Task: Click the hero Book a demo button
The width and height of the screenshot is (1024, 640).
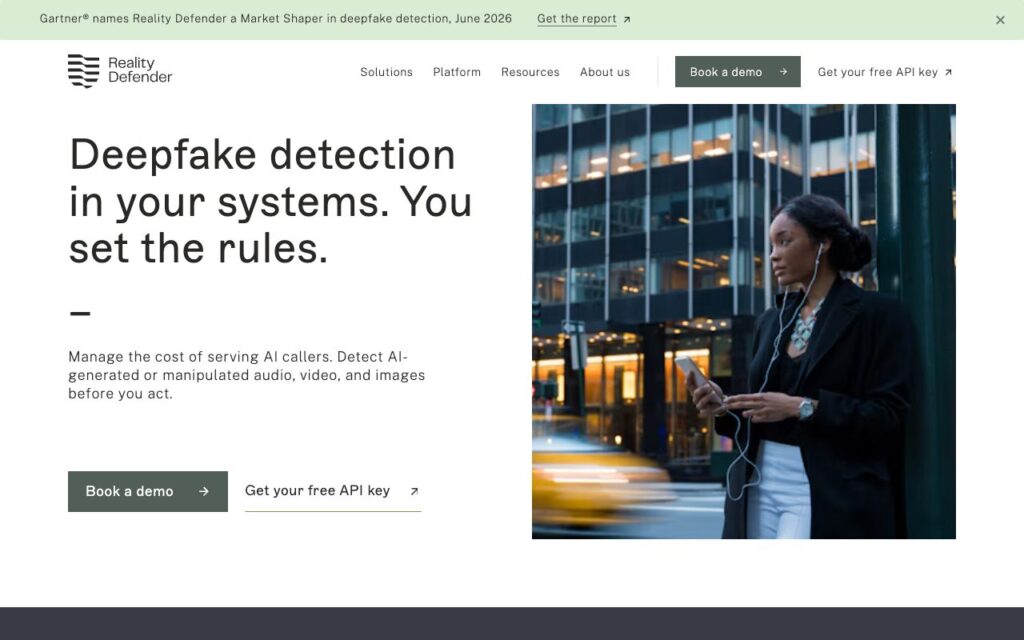Action: [x=148, y=491]
